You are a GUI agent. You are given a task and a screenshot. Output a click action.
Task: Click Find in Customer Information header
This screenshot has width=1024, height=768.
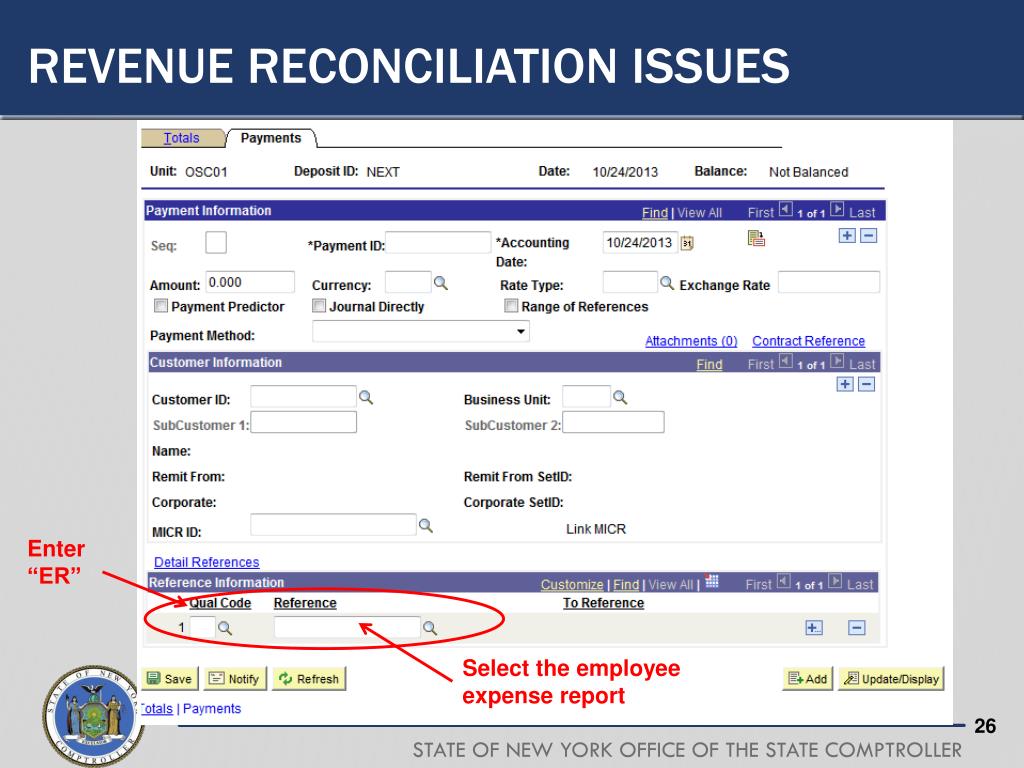click(x=709, y=364)
